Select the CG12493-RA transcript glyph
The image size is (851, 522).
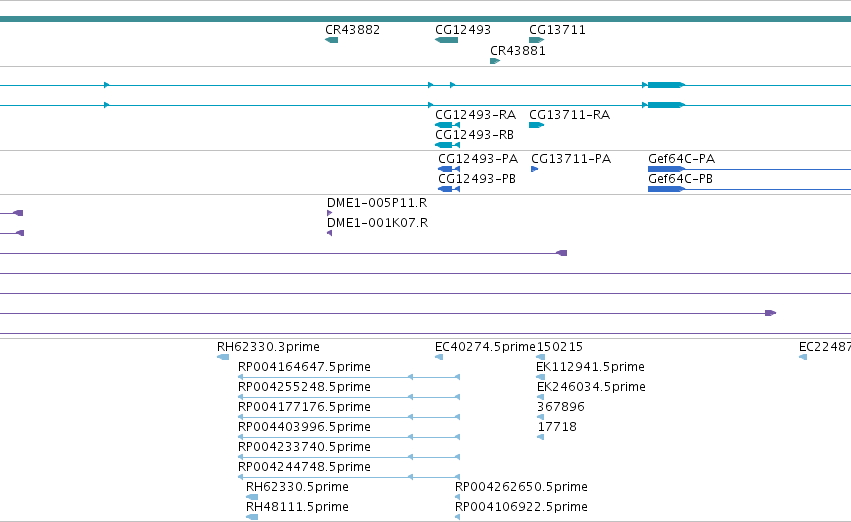coord(447,125)
